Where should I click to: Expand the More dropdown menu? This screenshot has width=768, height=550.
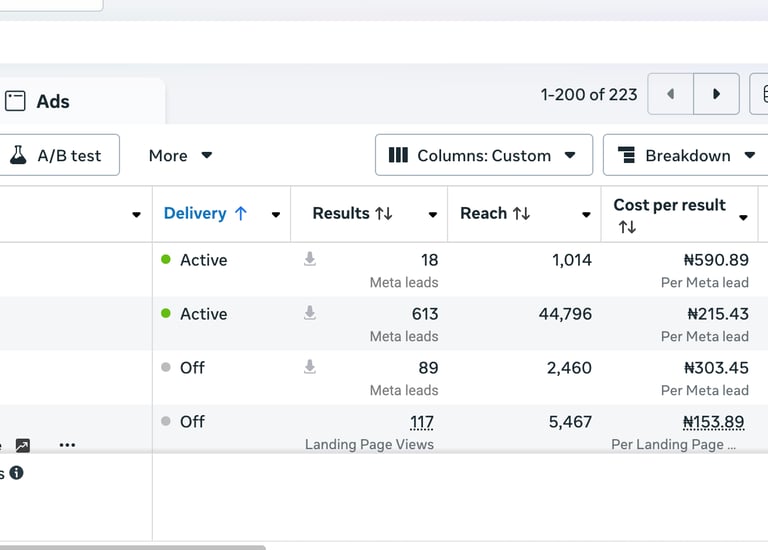coord(180,155)
